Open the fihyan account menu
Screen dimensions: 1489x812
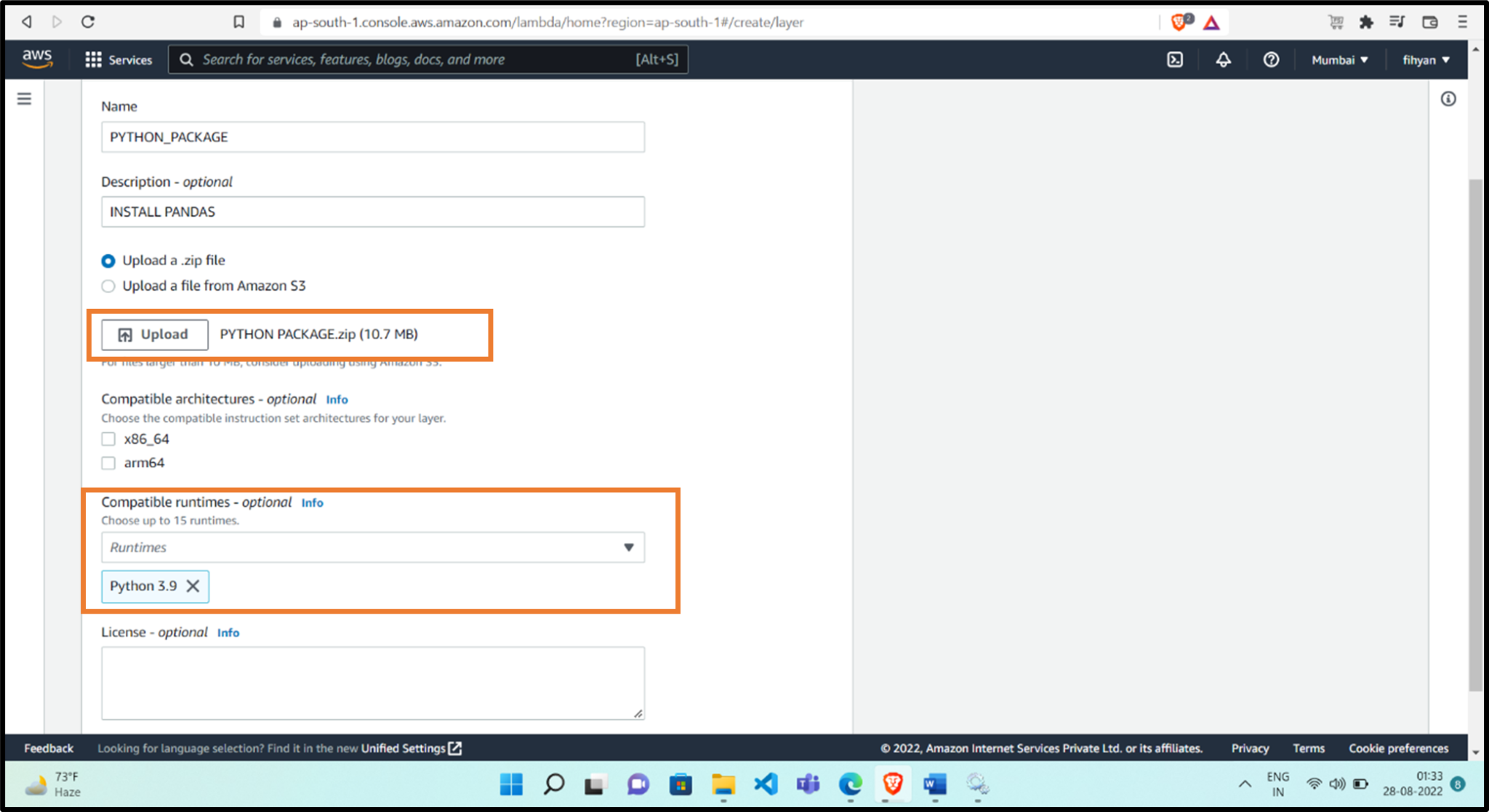click(x=1425, y=60)
